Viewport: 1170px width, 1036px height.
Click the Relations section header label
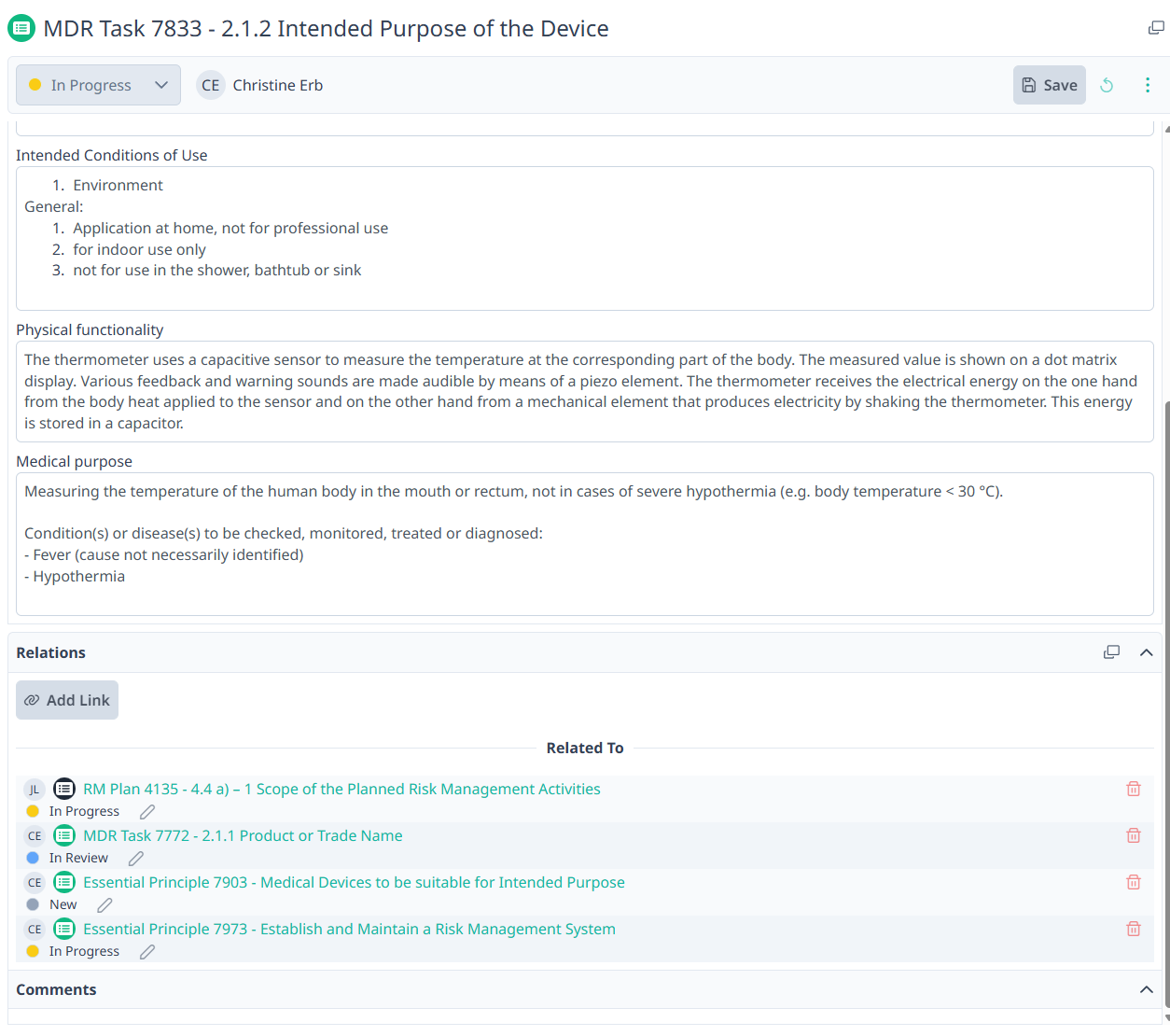point(50,652)
